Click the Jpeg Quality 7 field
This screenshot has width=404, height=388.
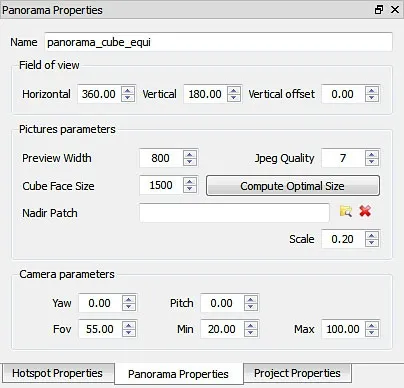(x=343, y=158)
